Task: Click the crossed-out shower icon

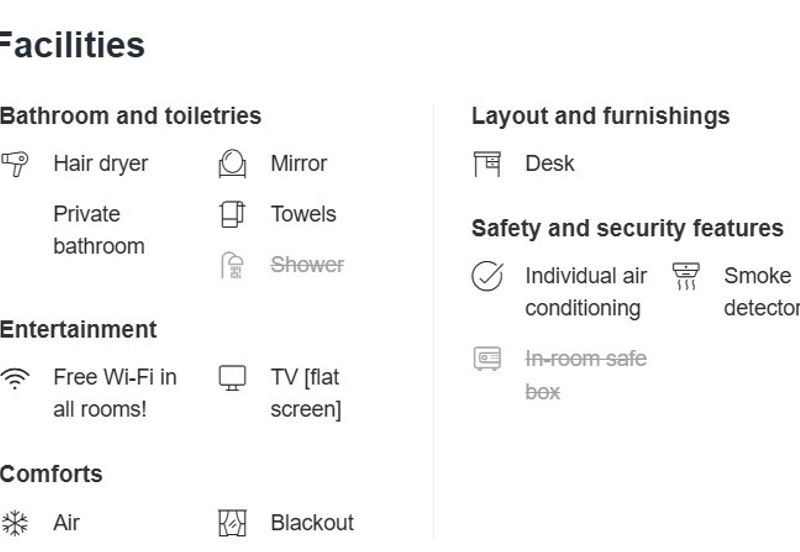Action: tap(232, 265)
